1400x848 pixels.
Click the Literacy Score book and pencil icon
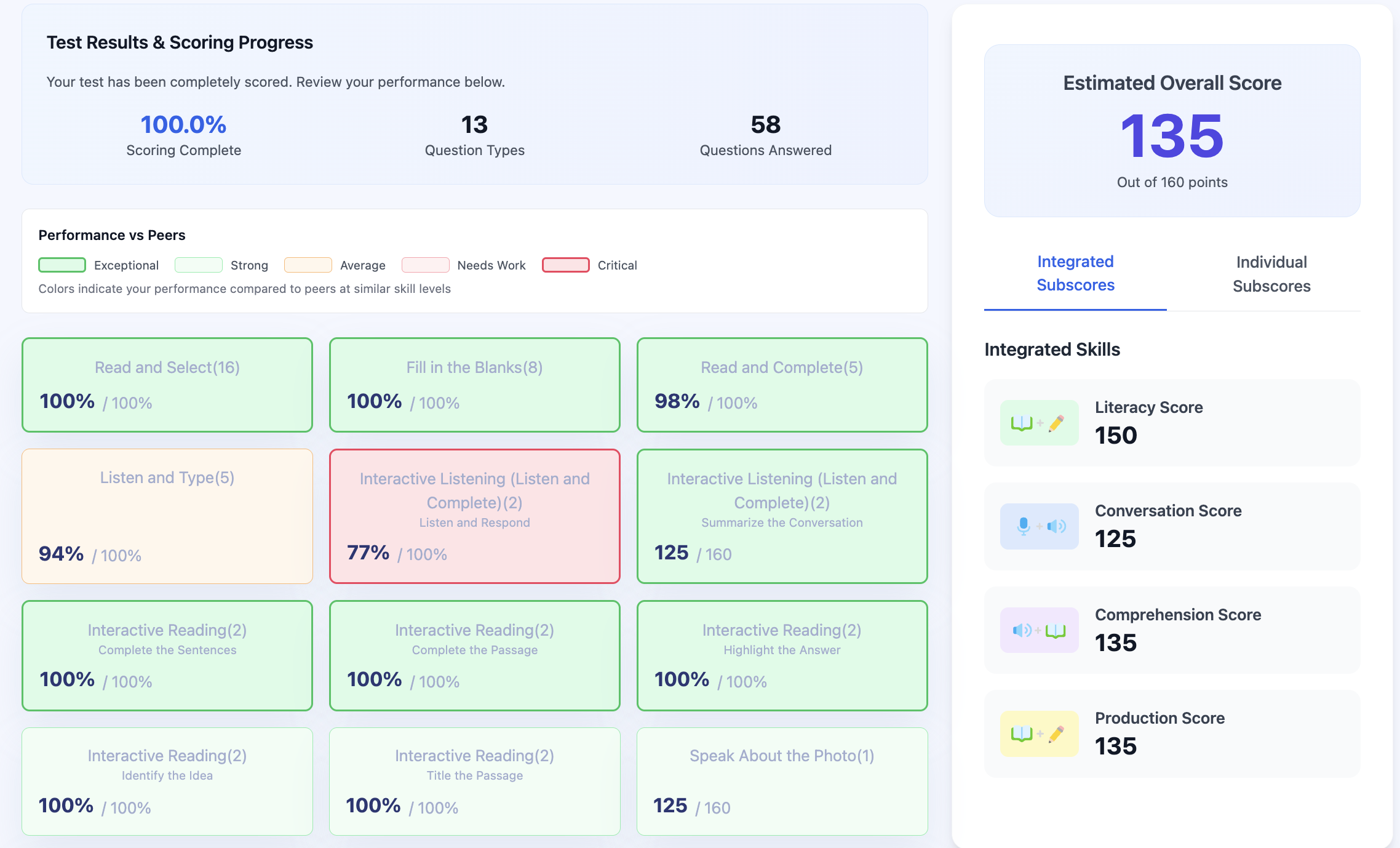click(x=1039, y=422)
